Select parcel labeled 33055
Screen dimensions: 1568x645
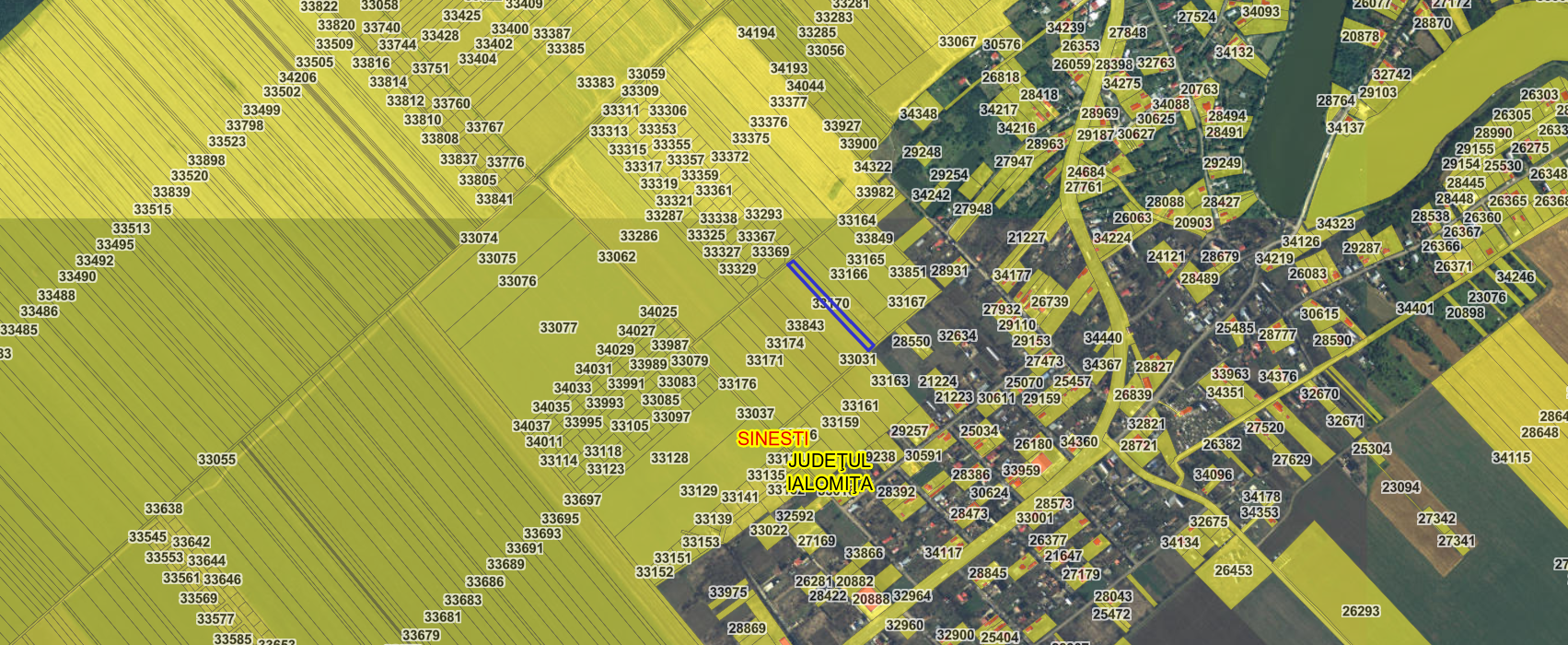pyautogui.click(x=216, y=460)
